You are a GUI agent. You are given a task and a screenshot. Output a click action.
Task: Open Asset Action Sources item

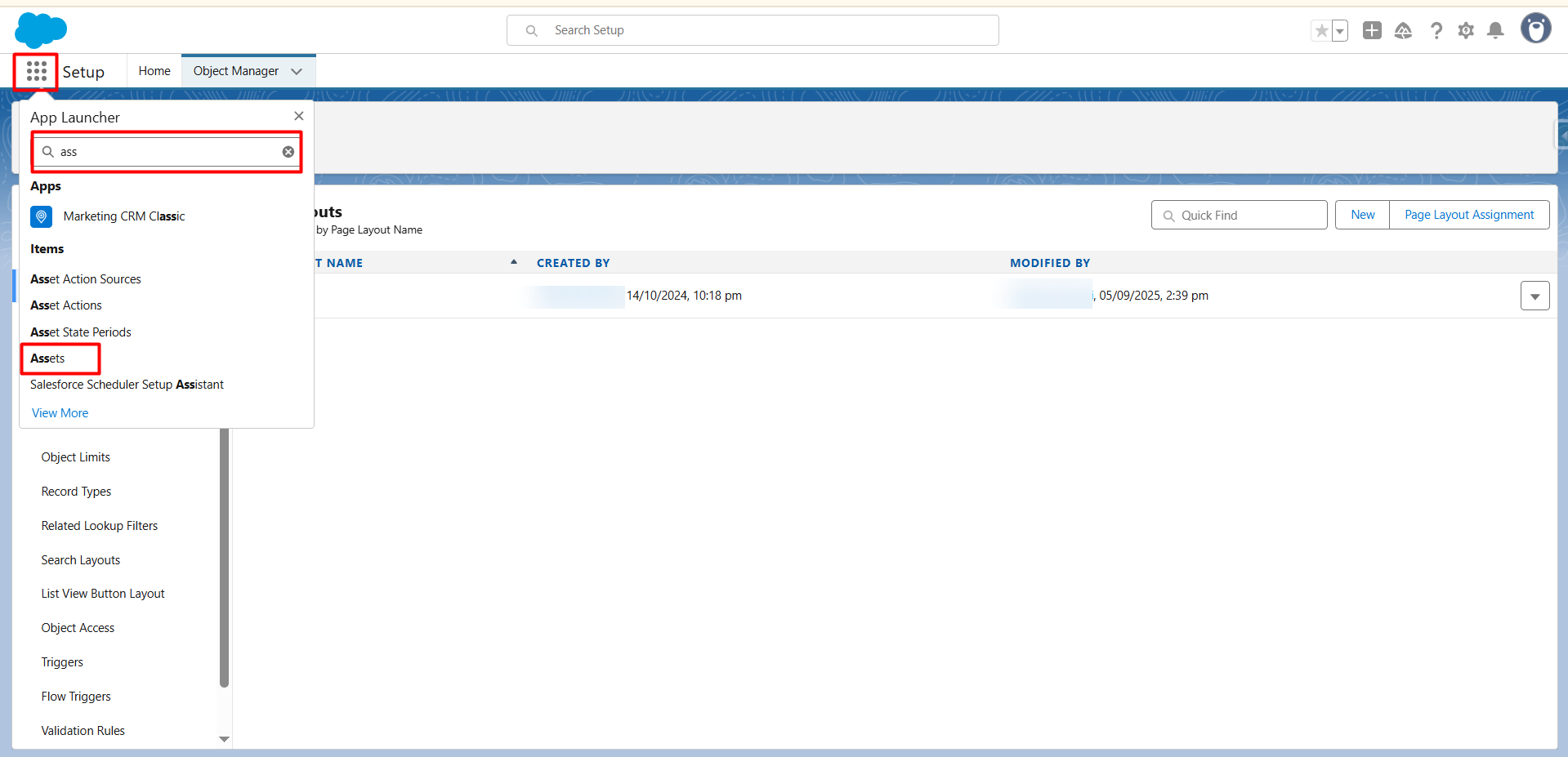click(x=86, y=279)
